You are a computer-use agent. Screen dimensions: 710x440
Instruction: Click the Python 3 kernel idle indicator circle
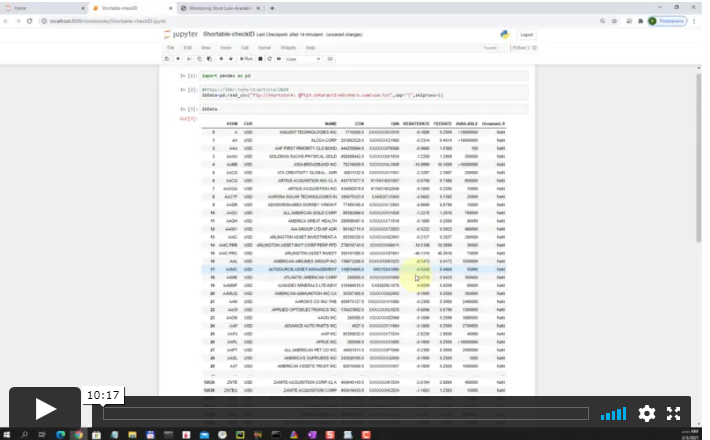tap(534, 48)
